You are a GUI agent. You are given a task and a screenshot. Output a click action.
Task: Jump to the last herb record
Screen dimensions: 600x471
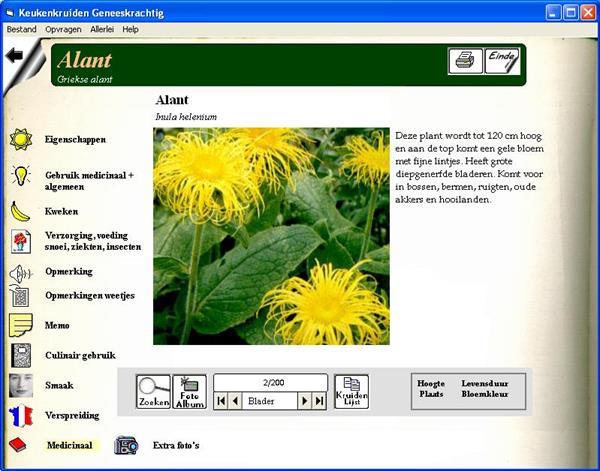click(319, 401)
